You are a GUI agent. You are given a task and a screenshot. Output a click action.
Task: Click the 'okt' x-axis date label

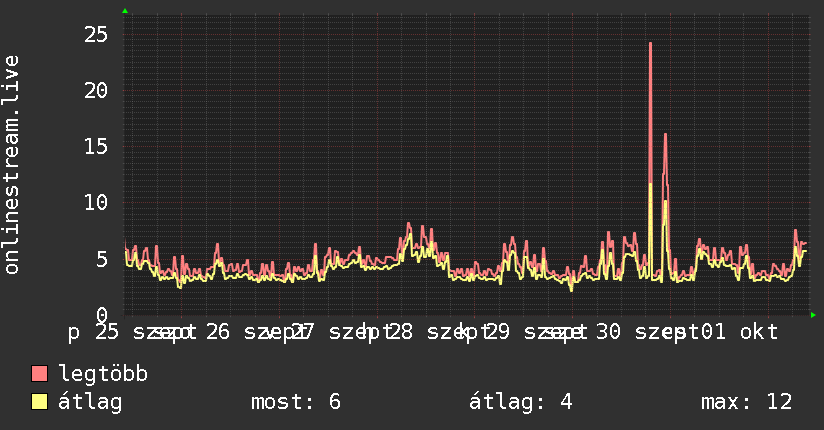(759, 332)
